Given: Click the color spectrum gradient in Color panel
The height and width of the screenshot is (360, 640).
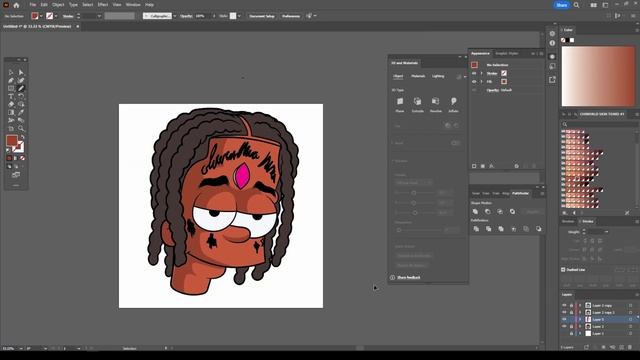Looking at the screenshot, I should point(598,76).
